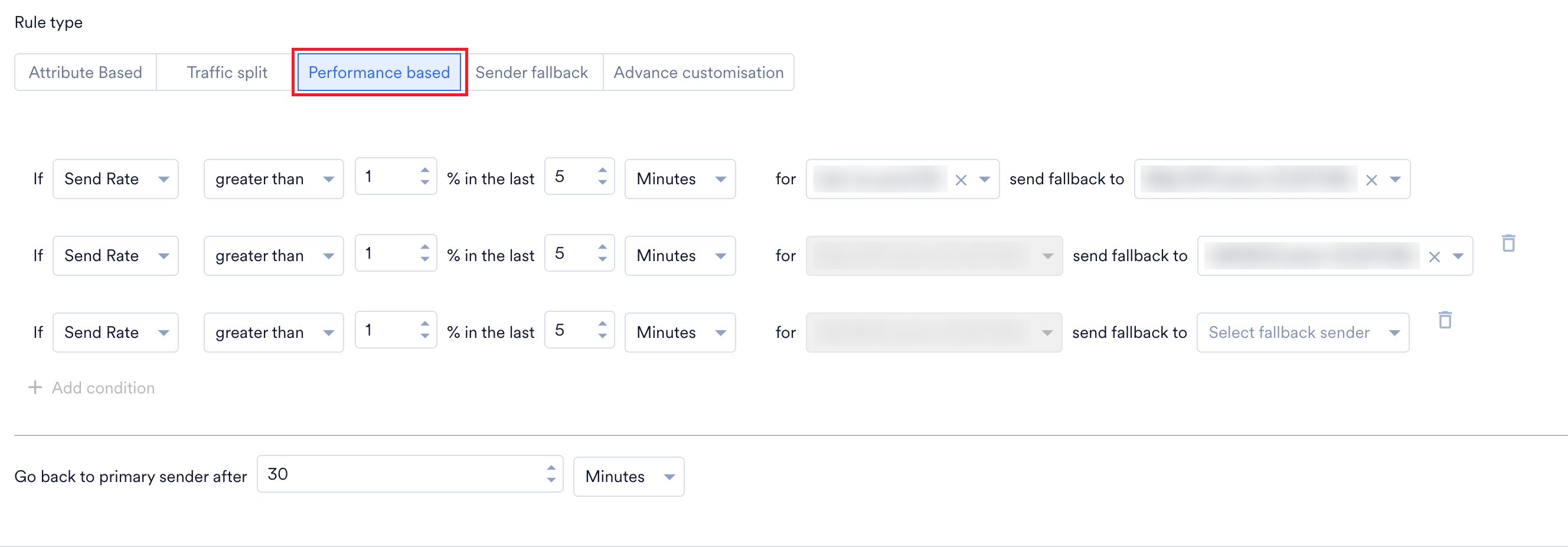Delete the third condition row with trash icon

point(1445,320)
